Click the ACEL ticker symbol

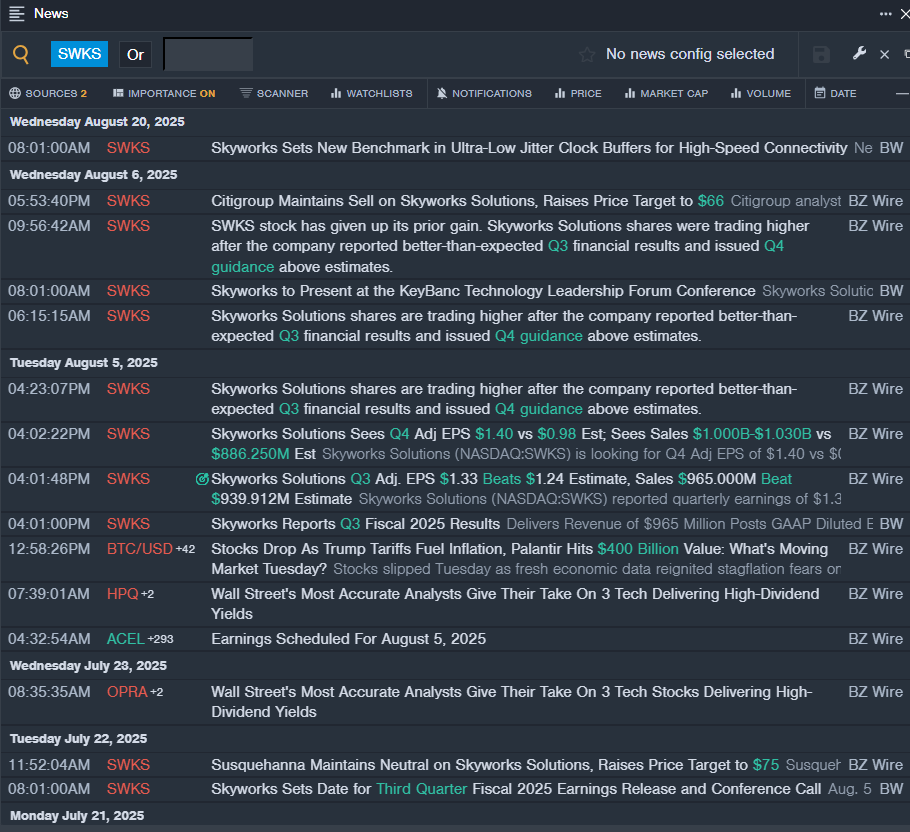point(125,639)
